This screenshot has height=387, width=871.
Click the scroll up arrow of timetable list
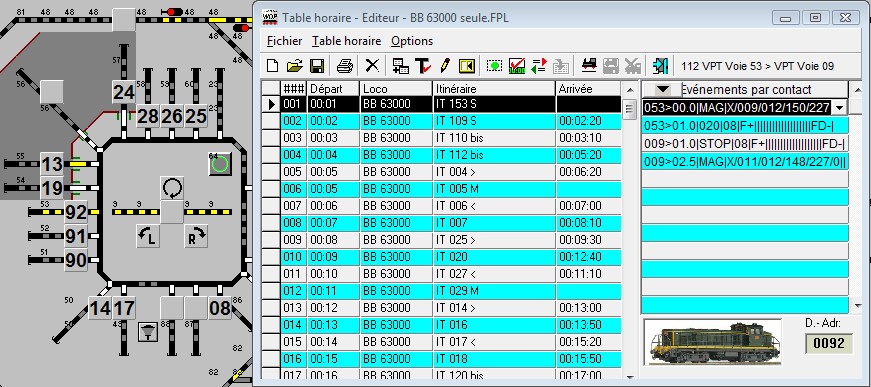pyautogui.click(x=629, y=89)
